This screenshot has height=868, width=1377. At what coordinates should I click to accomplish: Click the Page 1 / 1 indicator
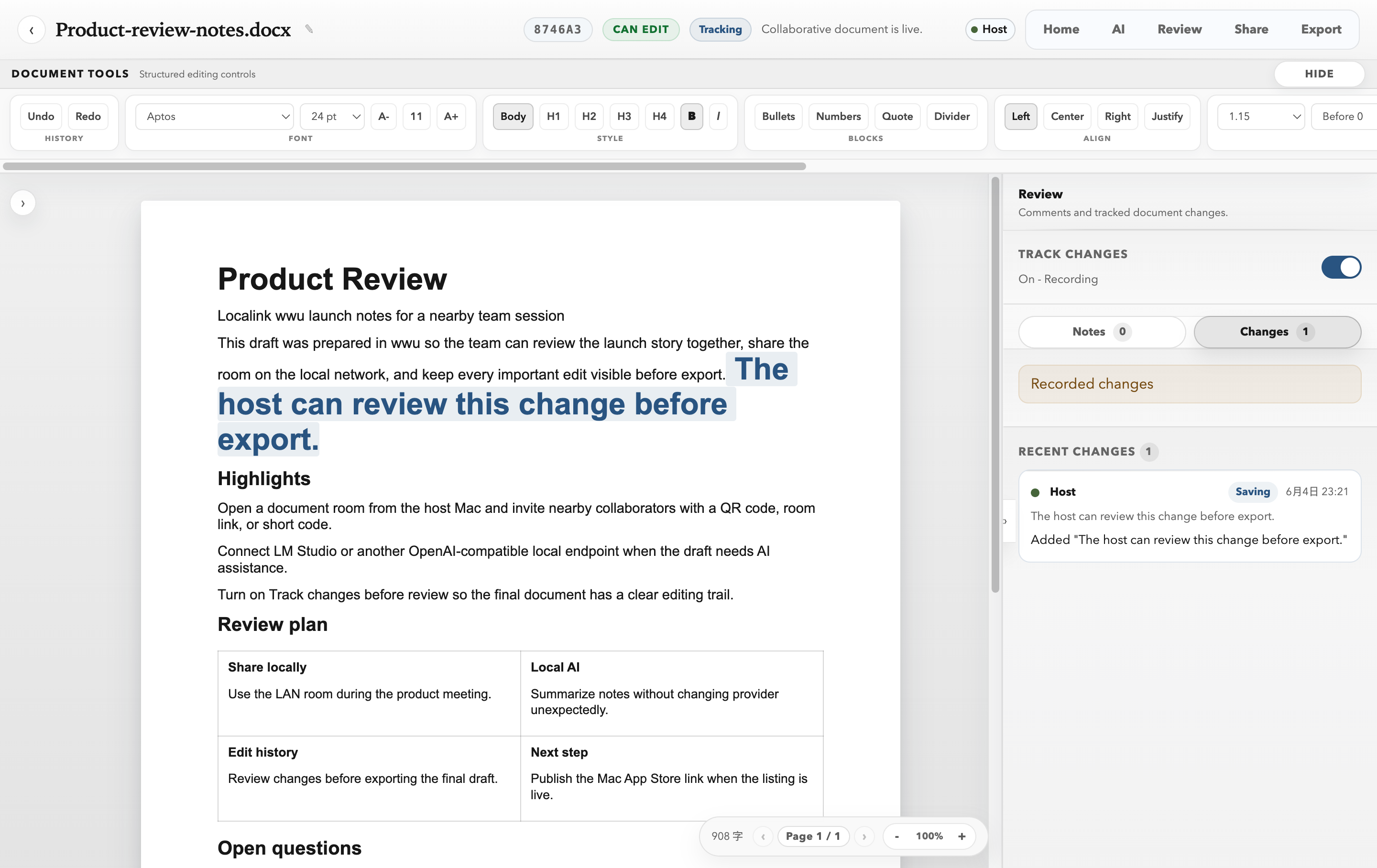point(813,836)
